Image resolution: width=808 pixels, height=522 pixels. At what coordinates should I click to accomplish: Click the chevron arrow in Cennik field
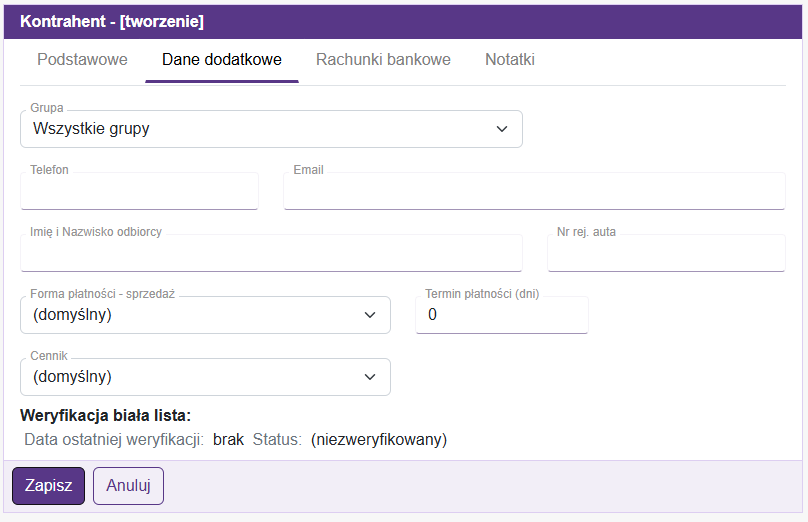pos(370,377)
